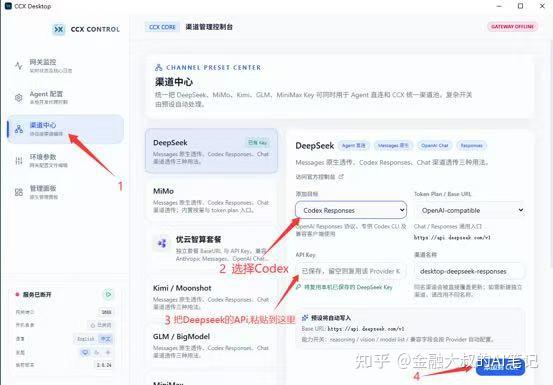The image size is (553, 385).
Task: Click the 服务已断开 status text
Action: tap(37, 294)
